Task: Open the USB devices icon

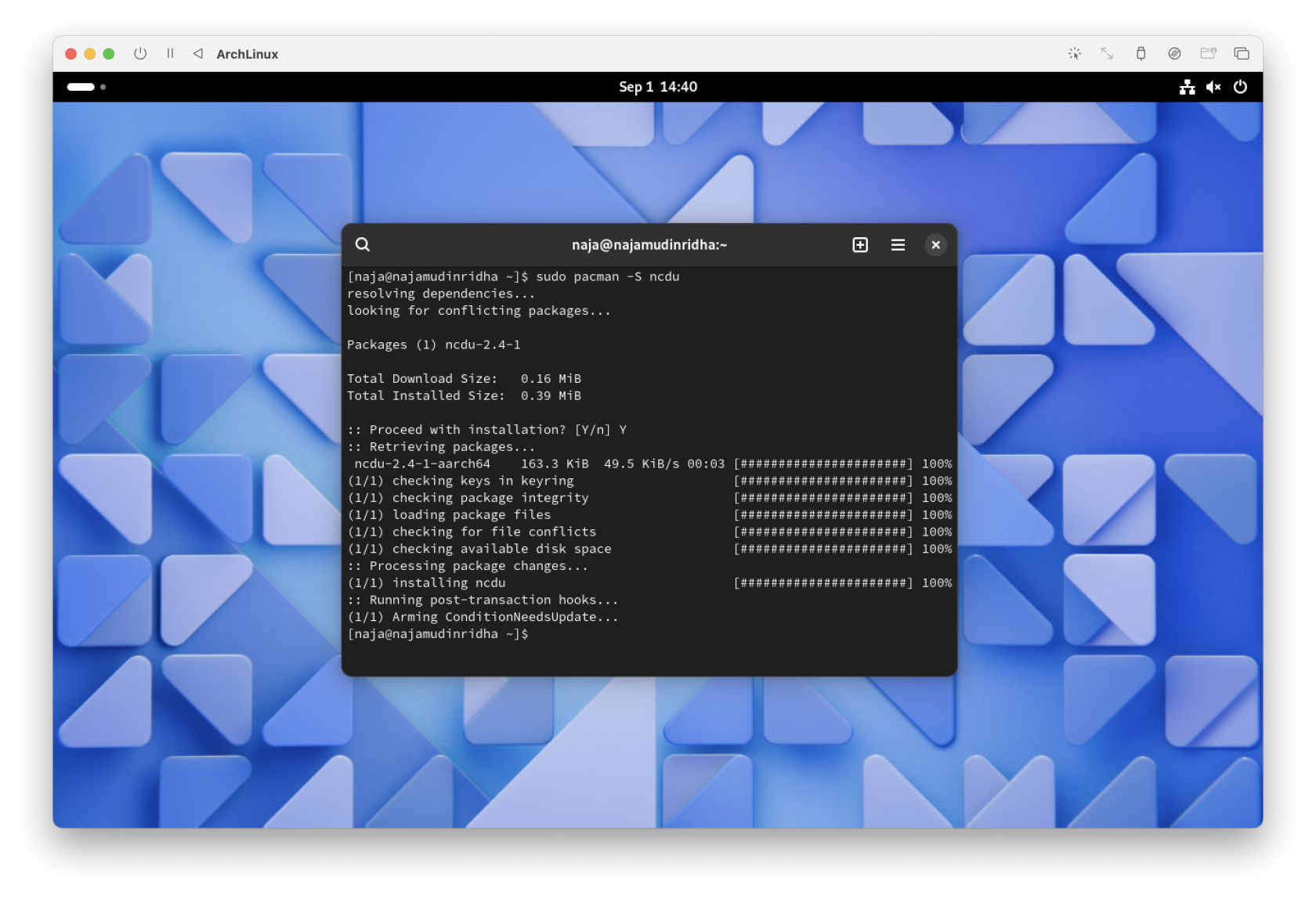Action: click(1141, 53)
